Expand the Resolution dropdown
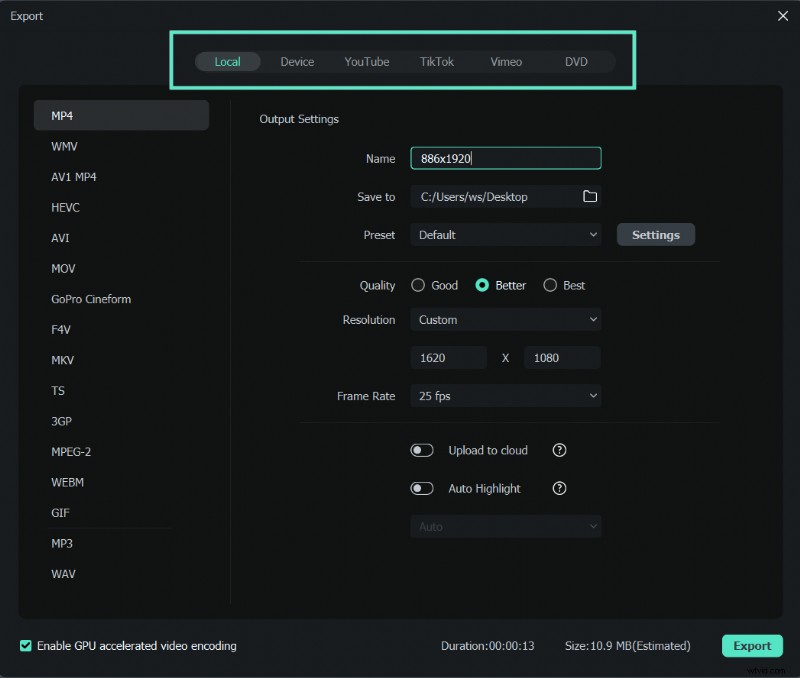This screenshot has height=678, width=800. [505, 319]
